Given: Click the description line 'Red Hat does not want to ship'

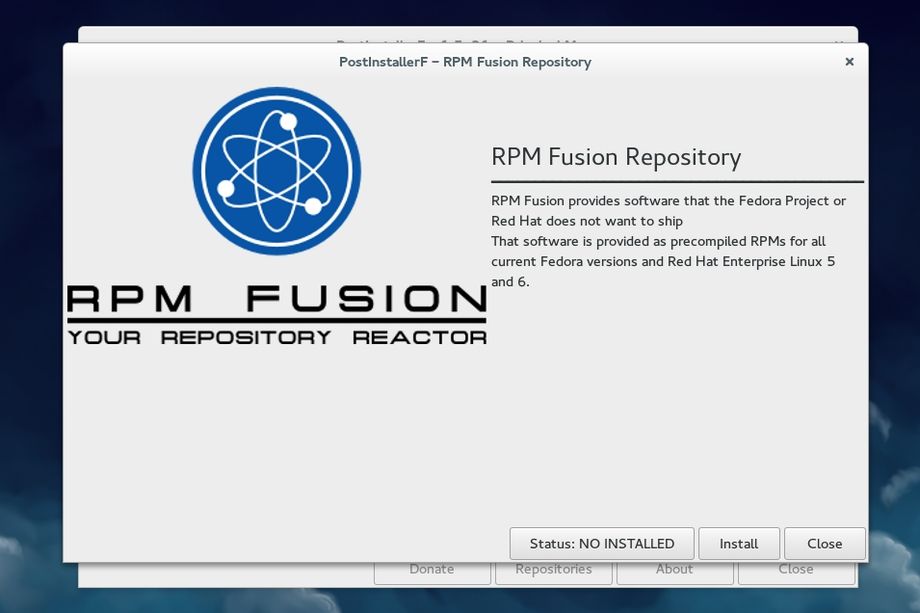Looking at the screenshot, I should [587, 221].
